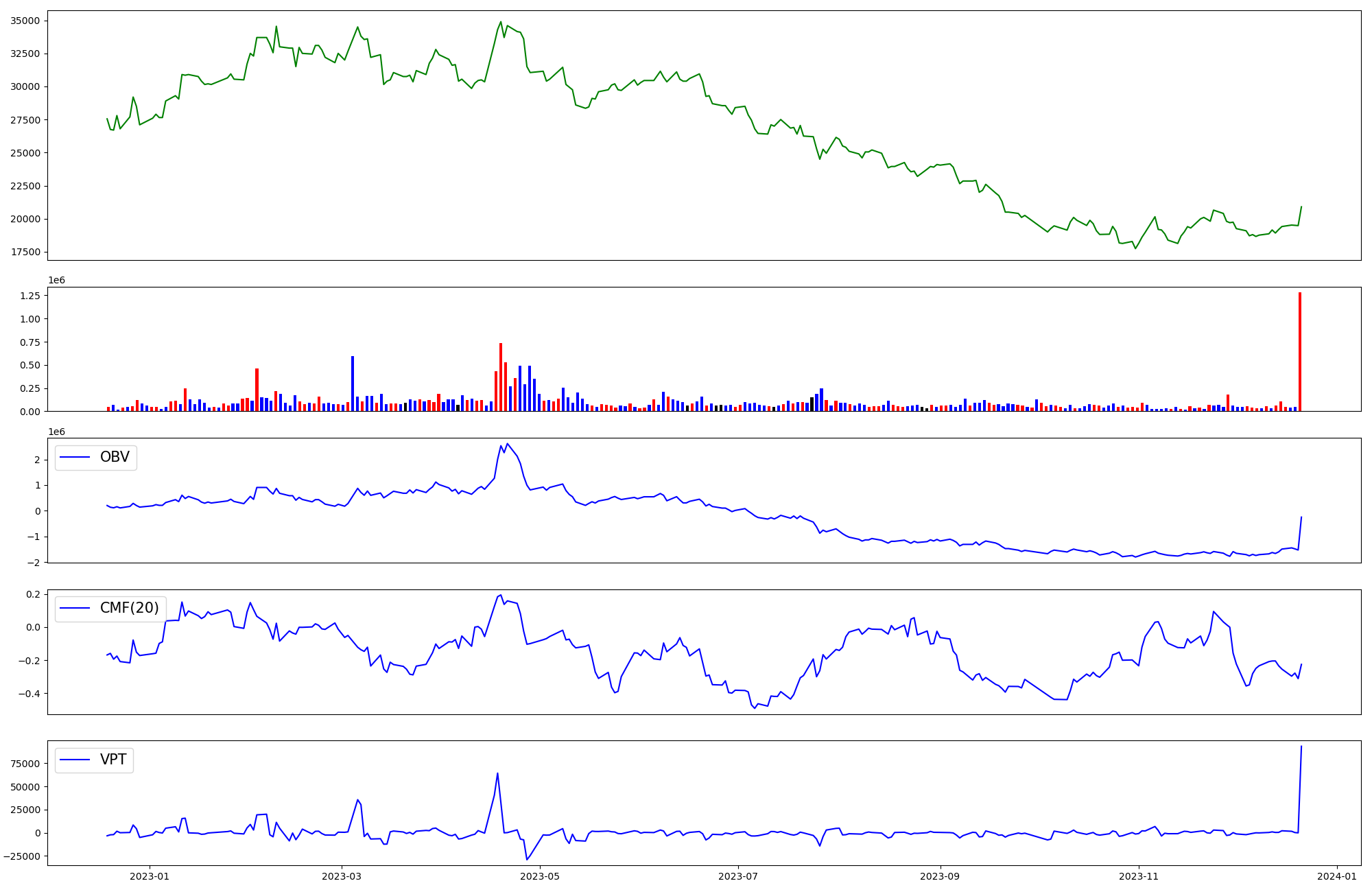
Task: Select the 2023-07 date tick label
Action: tap(738, 876)
